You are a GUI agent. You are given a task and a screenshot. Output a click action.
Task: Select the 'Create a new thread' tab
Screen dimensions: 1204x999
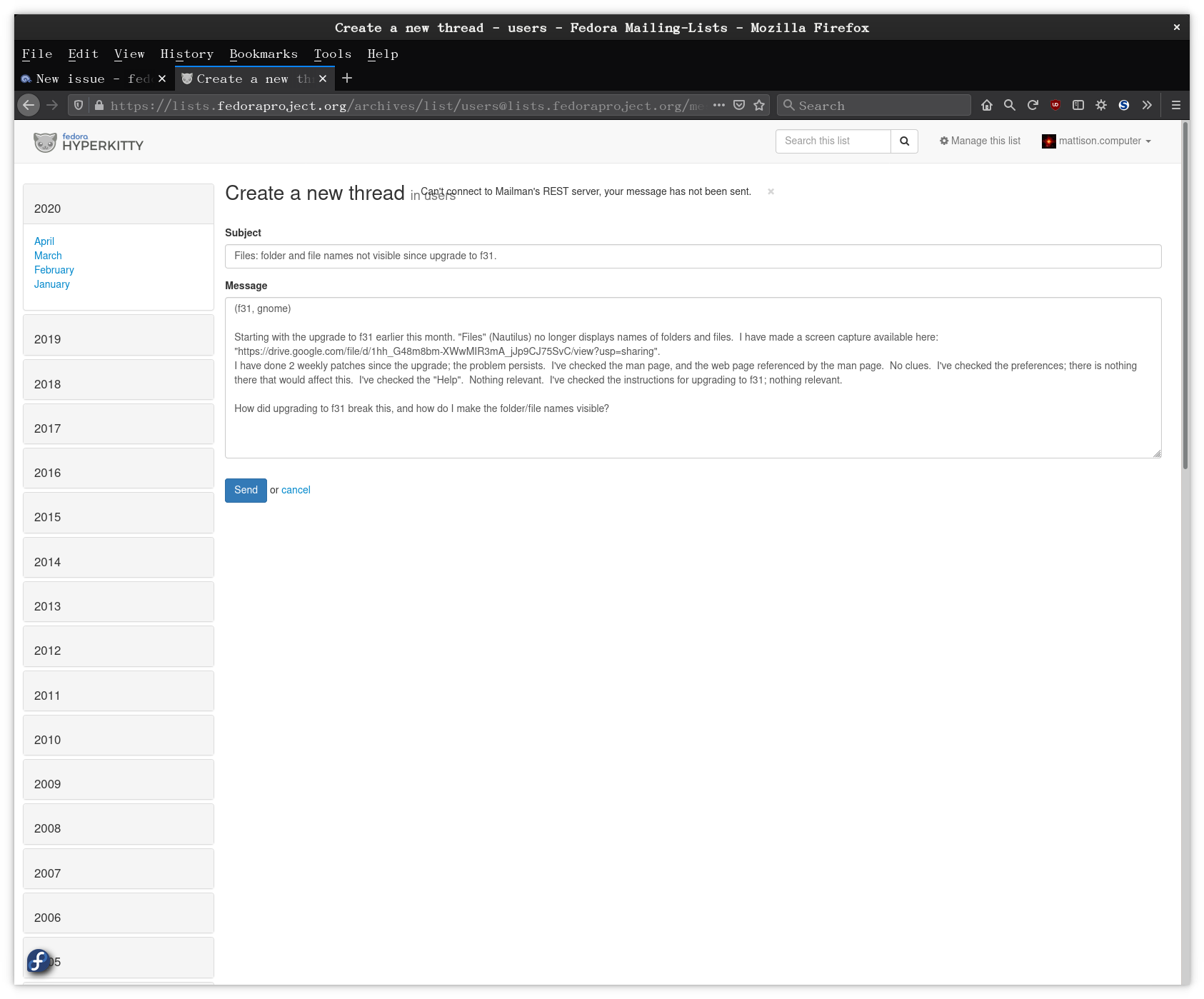(x=255, y=79)
